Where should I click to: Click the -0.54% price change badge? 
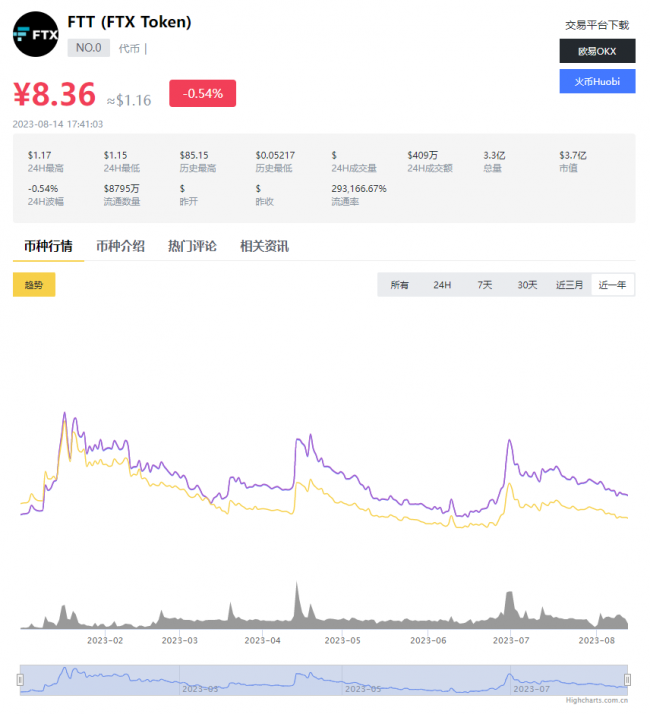click(x=203, y=93)
